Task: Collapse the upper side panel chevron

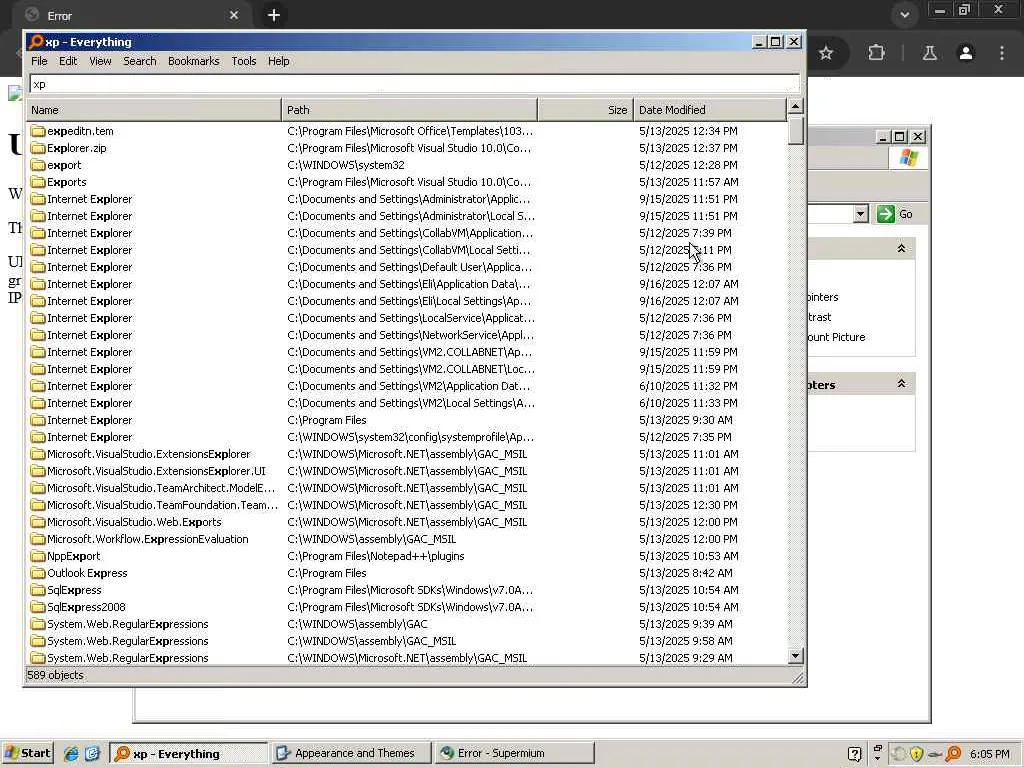Action: [901, 249]
